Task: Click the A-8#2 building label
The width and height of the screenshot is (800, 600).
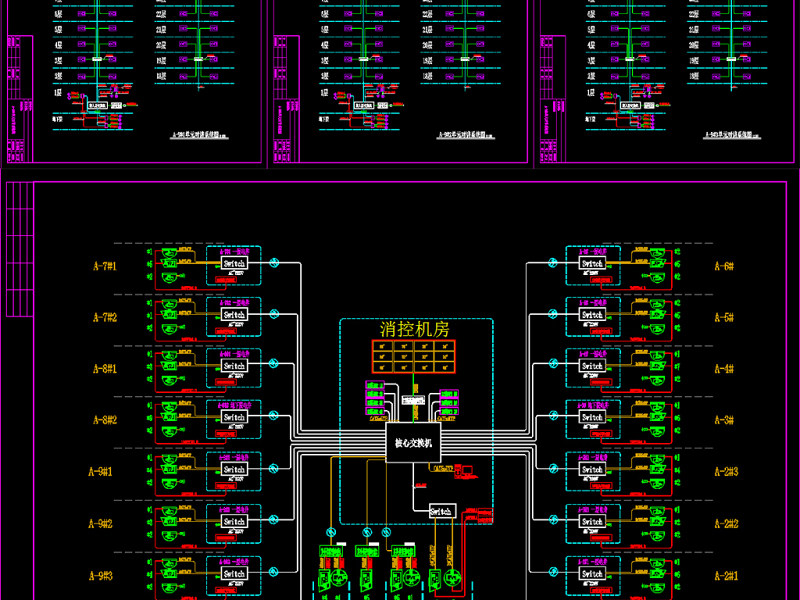Action: pyautogui.click(x=105, y=420)
